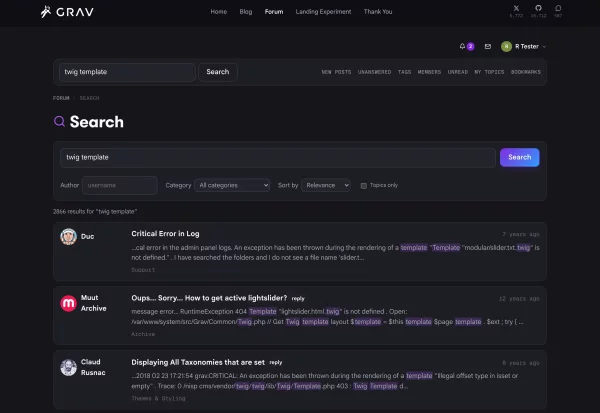The width and height of the screenshot is (600, 413).
Task: Open the Critical Error in Log topic
Action: [x=165, y=233]
